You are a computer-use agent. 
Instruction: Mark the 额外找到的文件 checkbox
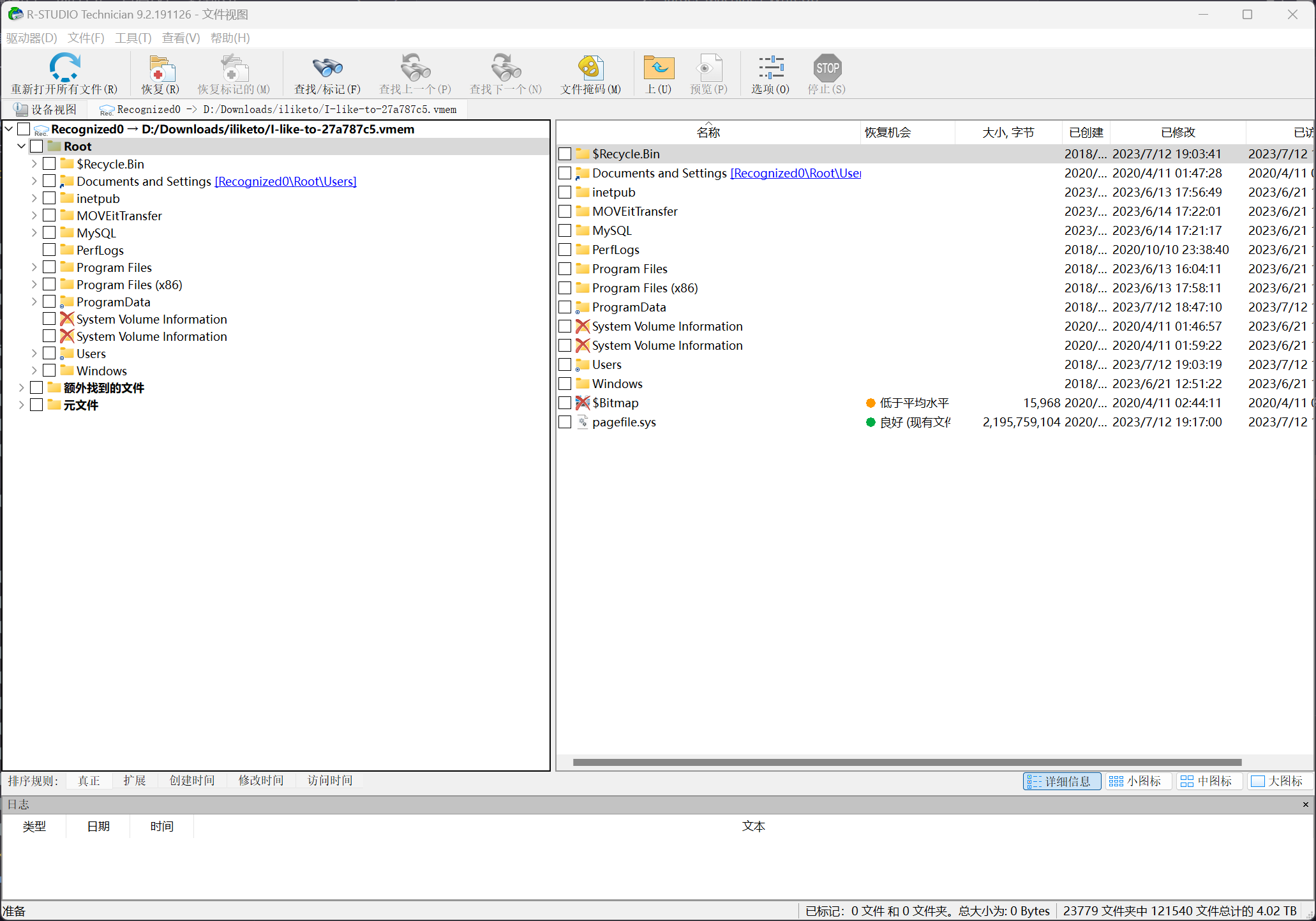[x=36, y=387]
